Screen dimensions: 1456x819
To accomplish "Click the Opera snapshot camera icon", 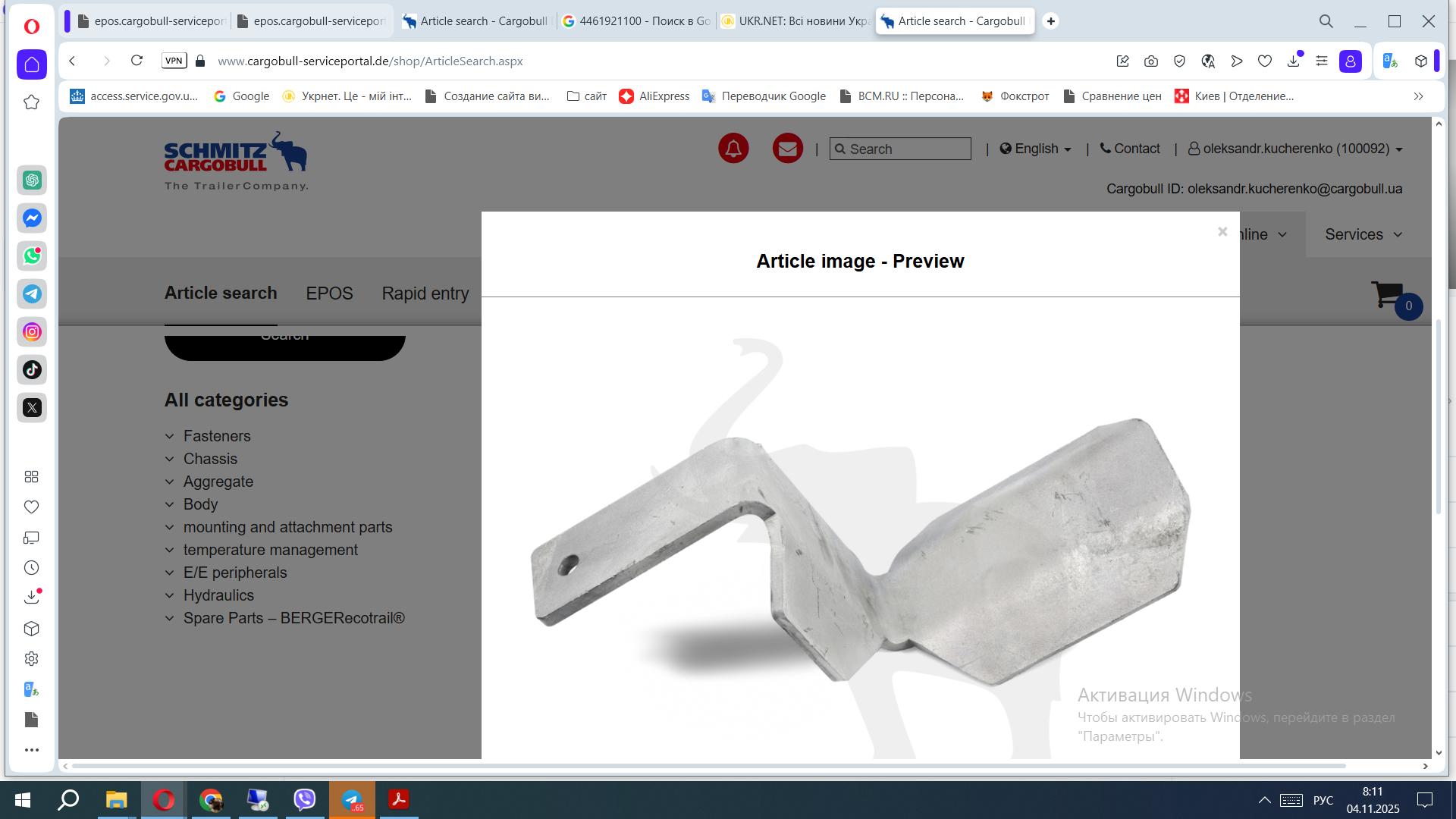I will (x=1151, y=61).
